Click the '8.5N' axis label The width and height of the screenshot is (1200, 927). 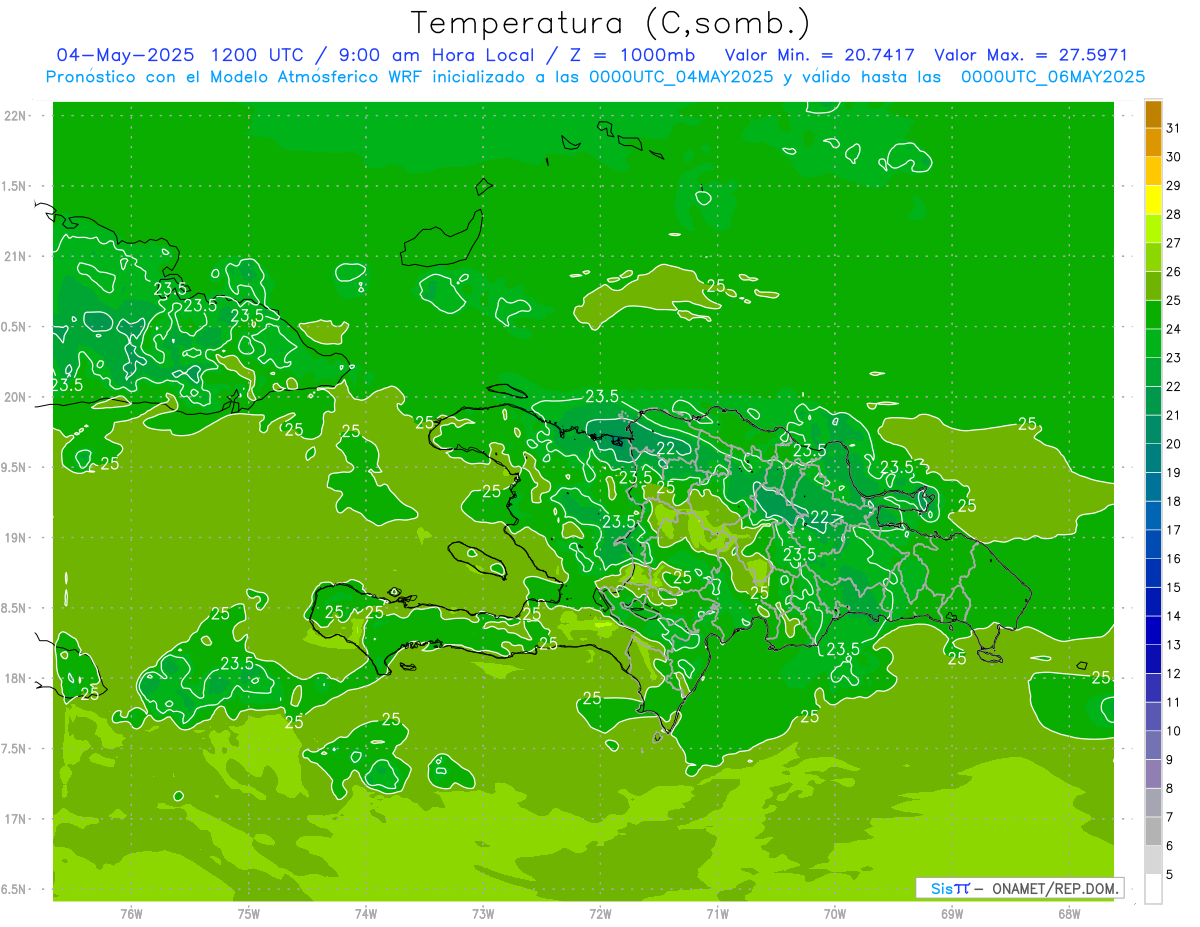click(15, 608)
